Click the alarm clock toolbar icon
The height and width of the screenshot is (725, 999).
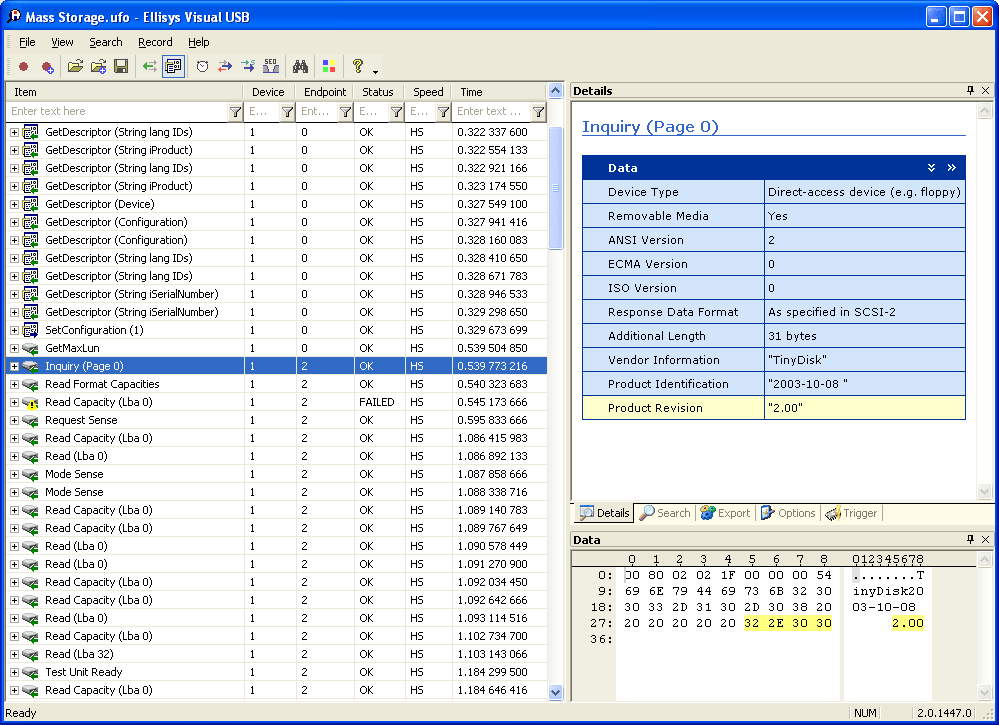pyautogui.click(x=202, y=67)
